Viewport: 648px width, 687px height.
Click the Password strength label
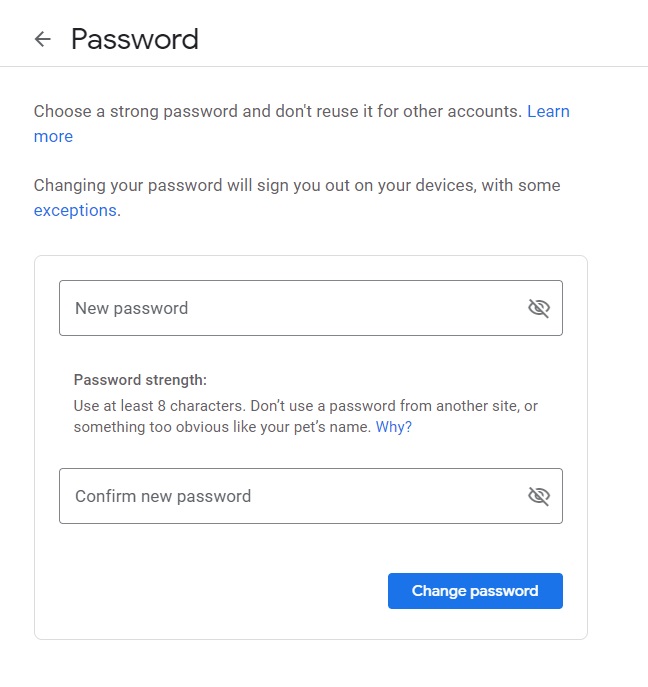[x=140, y=380]
